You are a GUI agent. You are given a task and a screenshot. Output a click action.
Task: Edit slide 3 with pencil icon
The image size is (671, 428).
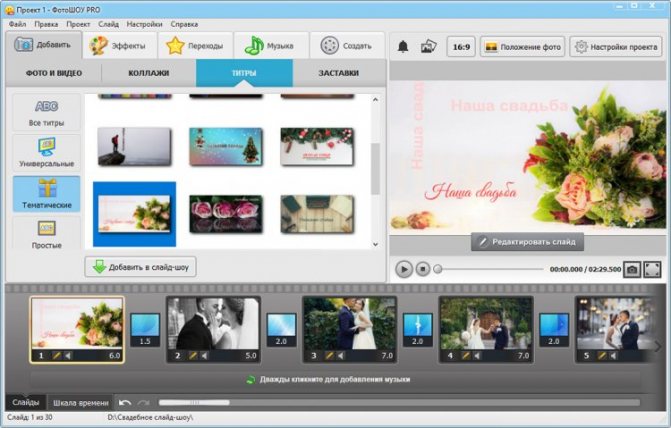329,355
